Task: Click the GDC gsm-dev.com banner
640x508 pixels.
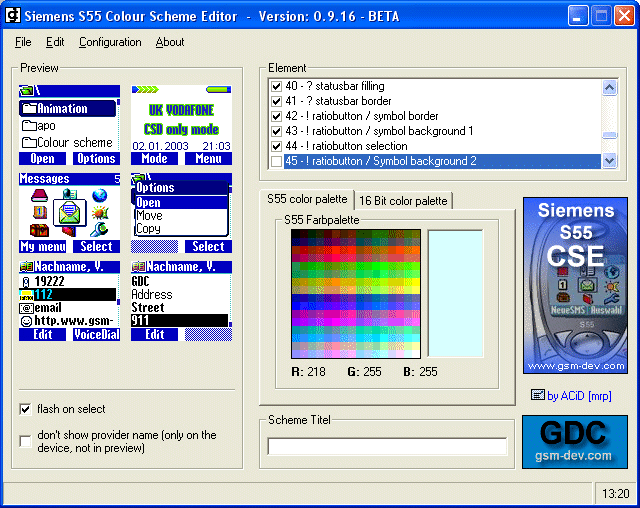Action: click(575, 442)
